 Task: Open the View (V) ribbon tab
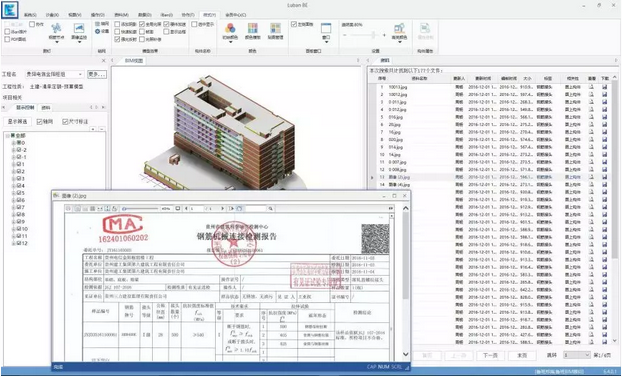click(x=74, y=15)
